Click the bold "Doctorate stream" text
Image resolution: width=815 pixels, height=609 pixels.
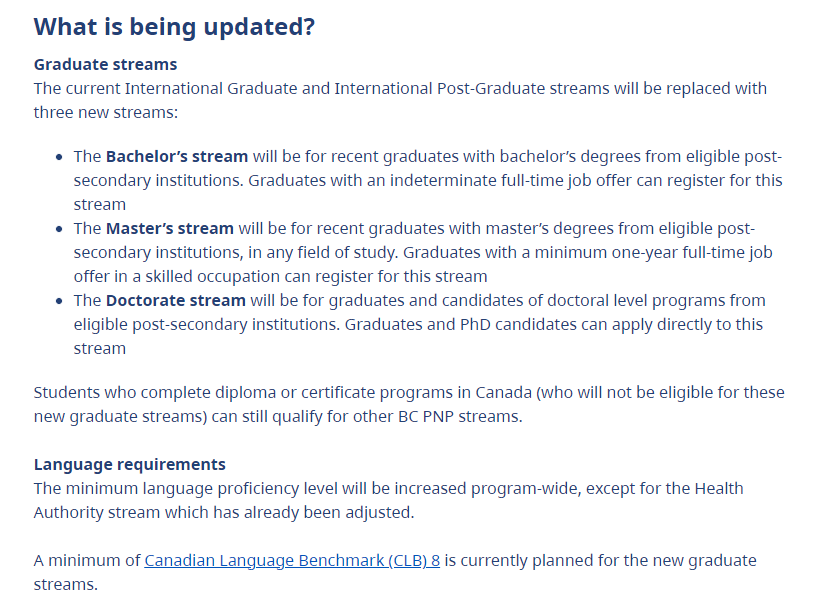176,300
